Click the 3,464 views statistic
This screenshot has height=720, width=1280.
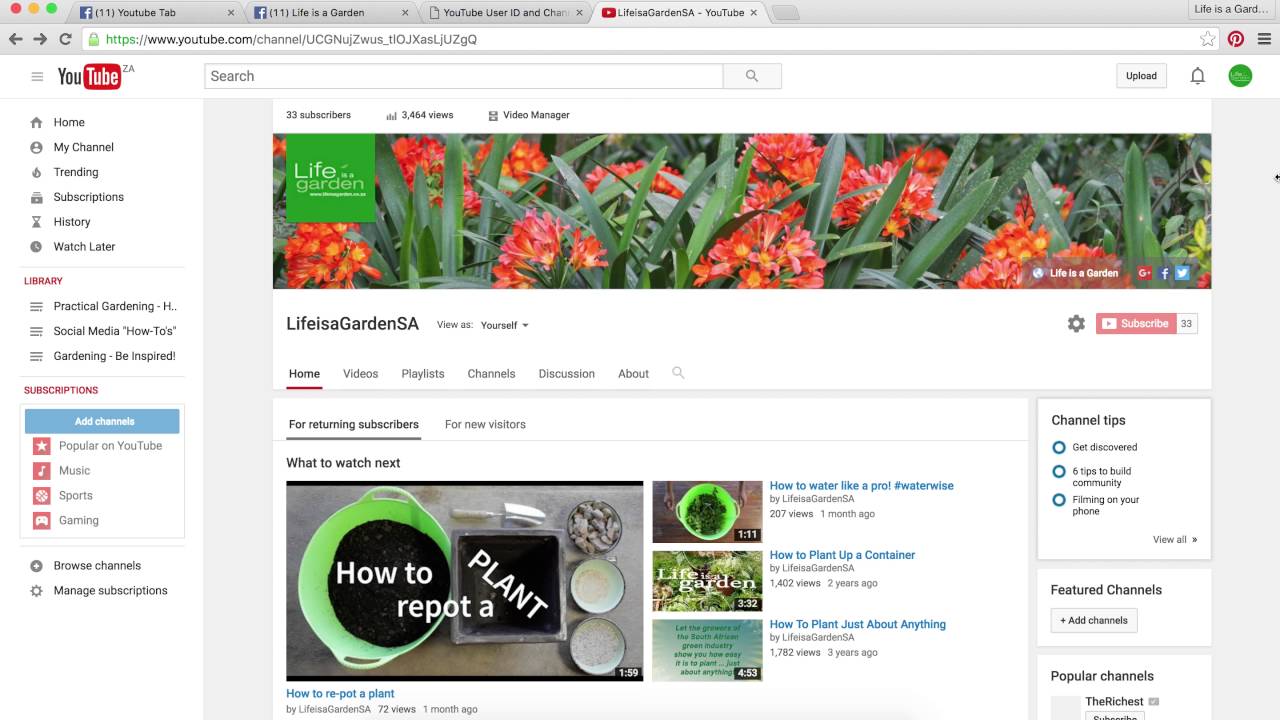420,115
